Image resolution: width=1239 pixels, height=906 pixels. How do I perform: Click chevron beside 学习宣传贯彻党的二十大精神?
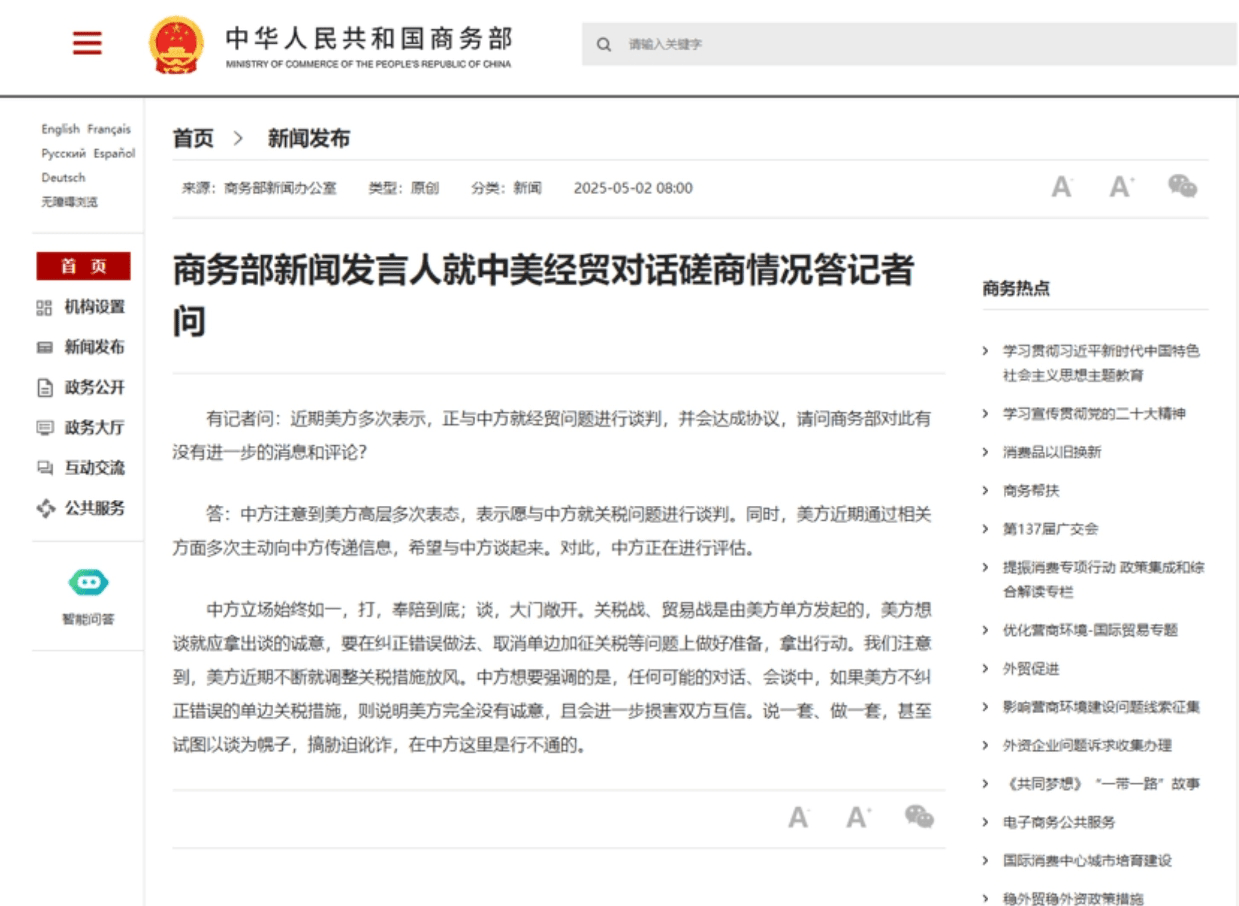[x=986, y=414]
